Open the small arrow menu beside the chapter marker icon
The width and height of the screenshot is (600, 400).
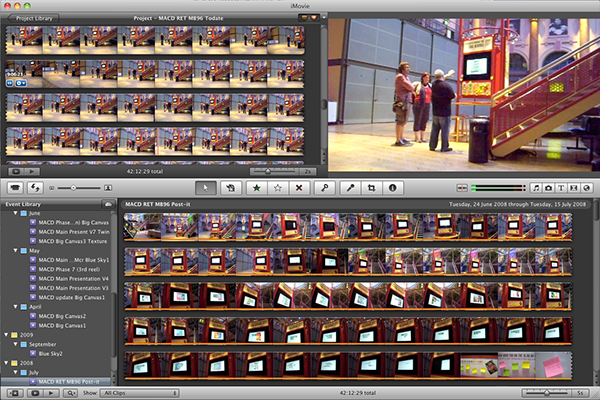[324, 18]
